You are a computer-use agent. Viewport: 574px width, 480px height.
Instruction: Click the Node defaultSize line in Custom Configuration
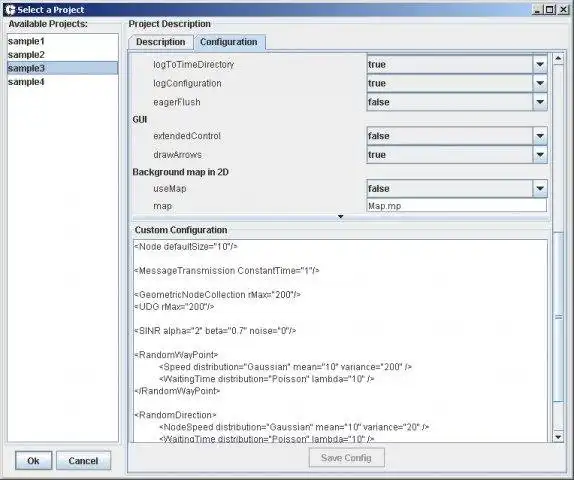tap(186, 247)
